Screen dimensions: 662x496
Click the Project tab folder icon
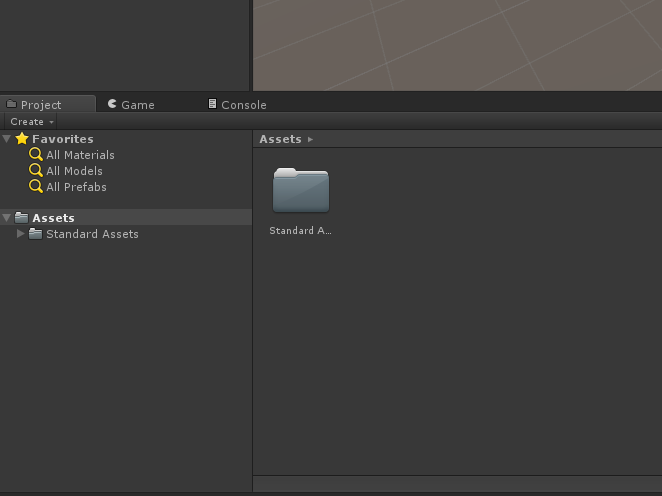12,104
